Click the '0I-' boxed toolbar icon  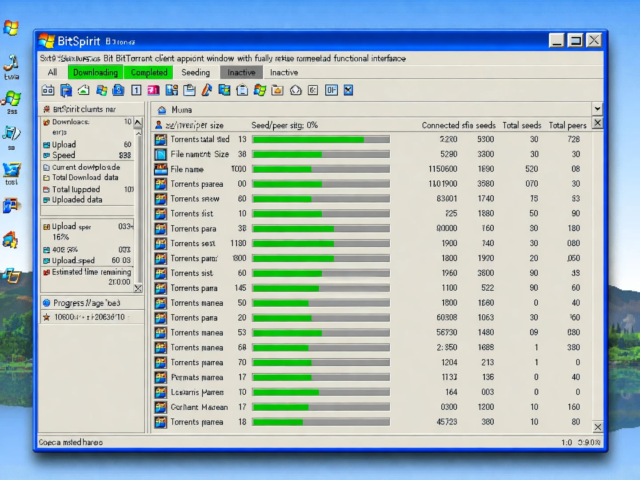click(331, 90)
